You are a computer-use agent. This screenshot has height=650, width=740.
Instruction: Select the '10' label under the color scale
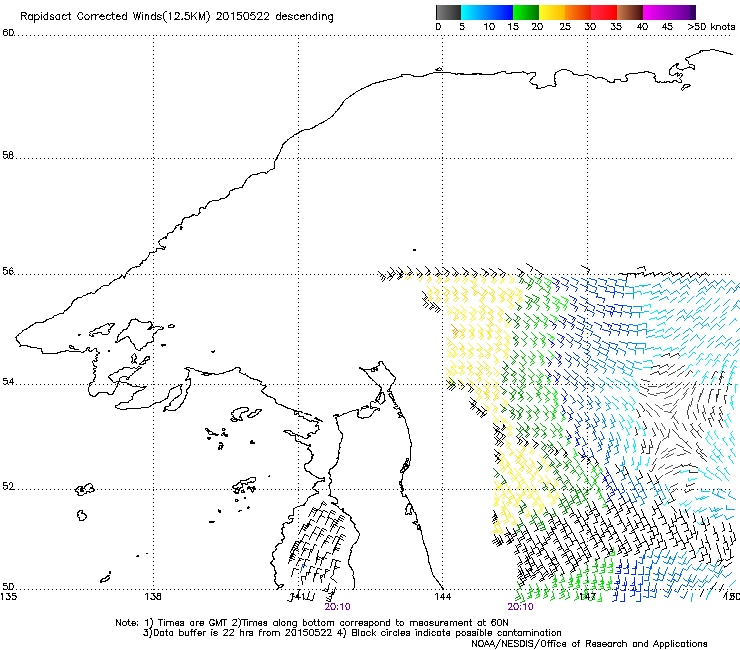[x=489, y=27]
